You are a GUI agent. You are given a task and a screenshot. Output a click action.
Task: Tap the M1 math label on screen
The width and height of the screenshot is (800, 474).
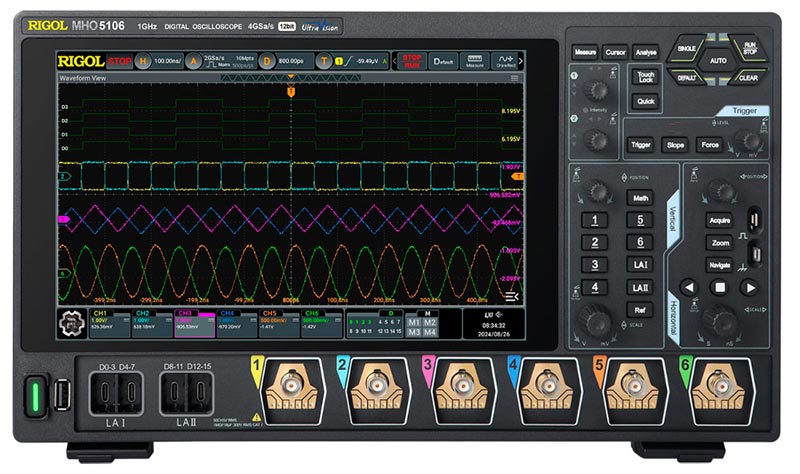pos(414,322)
